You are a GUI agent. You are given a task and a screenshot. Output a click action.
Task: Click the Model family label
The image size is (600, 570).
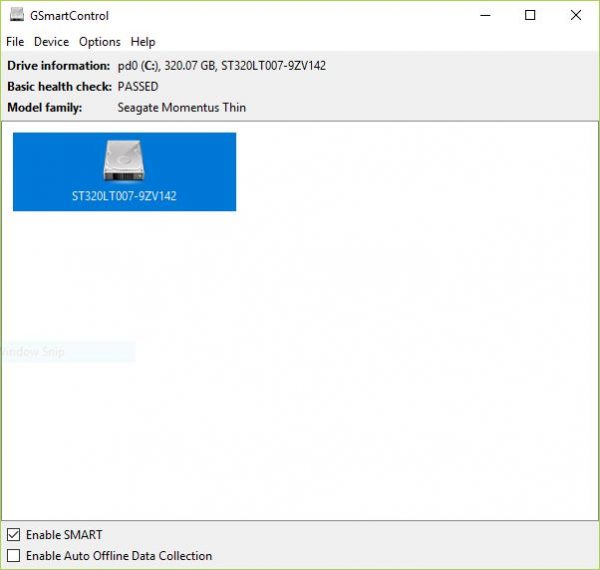tap(44, 107)
